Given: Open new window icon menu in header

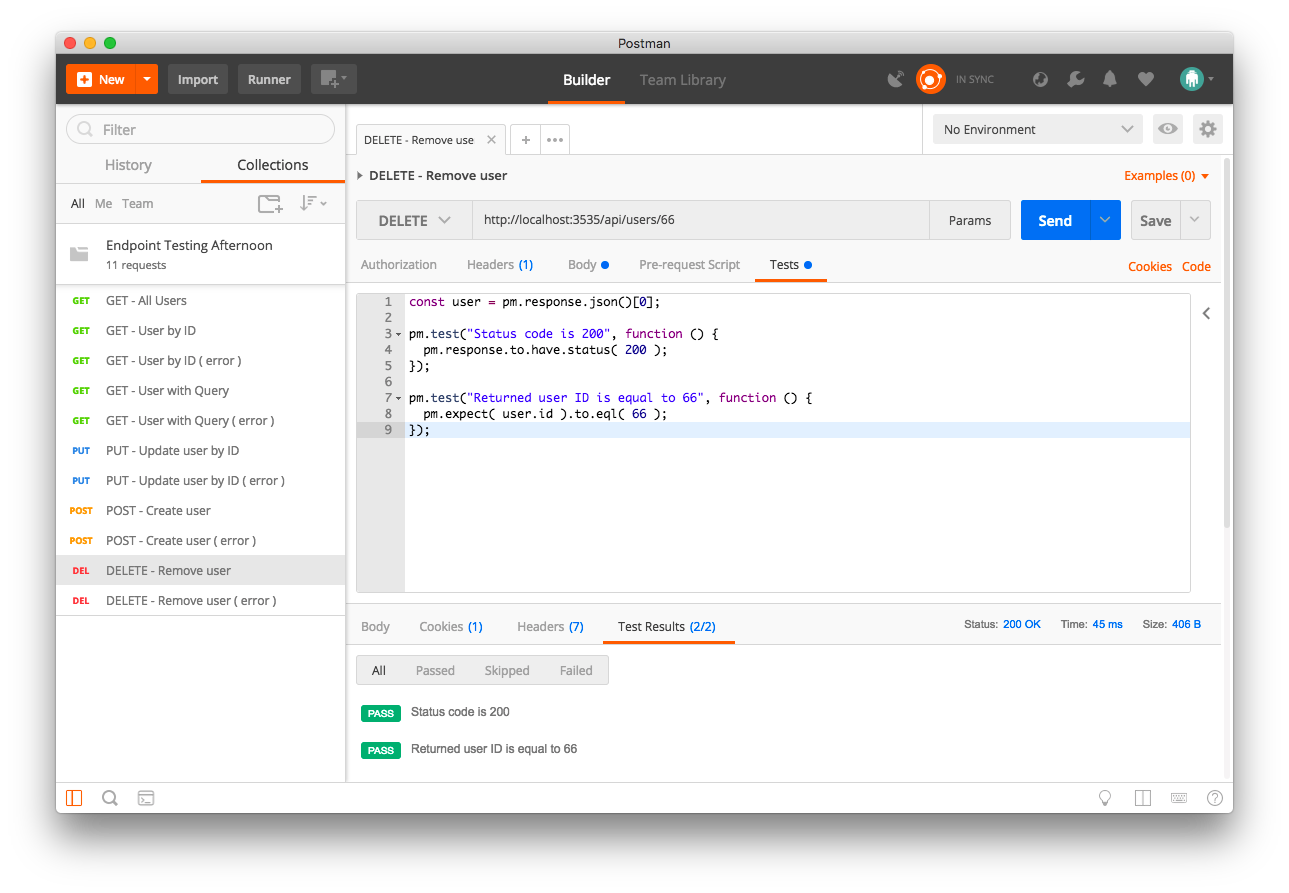Looking at the screenshot, I should 333,79.
